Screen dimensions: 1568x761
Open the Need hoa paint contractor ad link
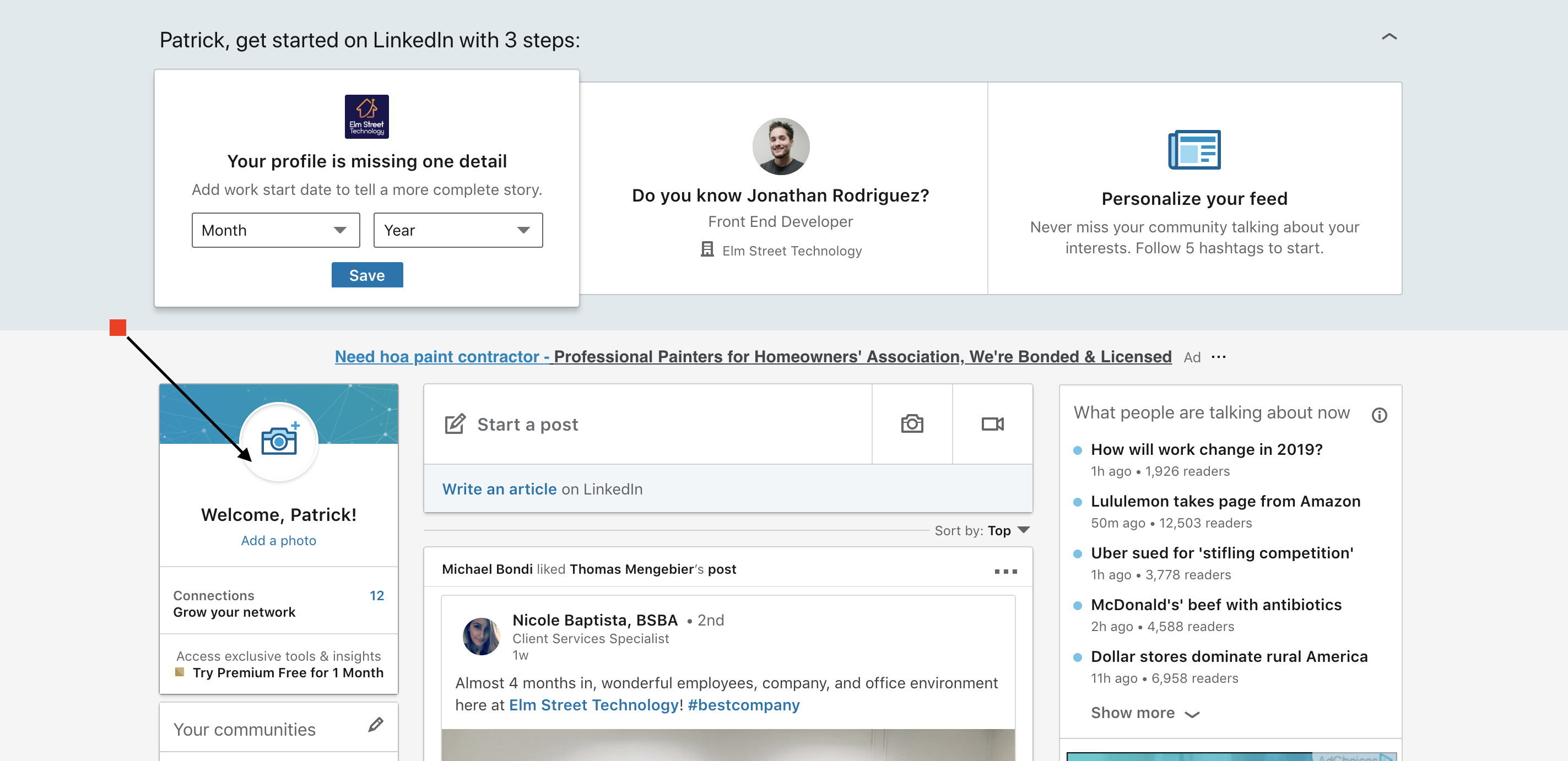753,356
